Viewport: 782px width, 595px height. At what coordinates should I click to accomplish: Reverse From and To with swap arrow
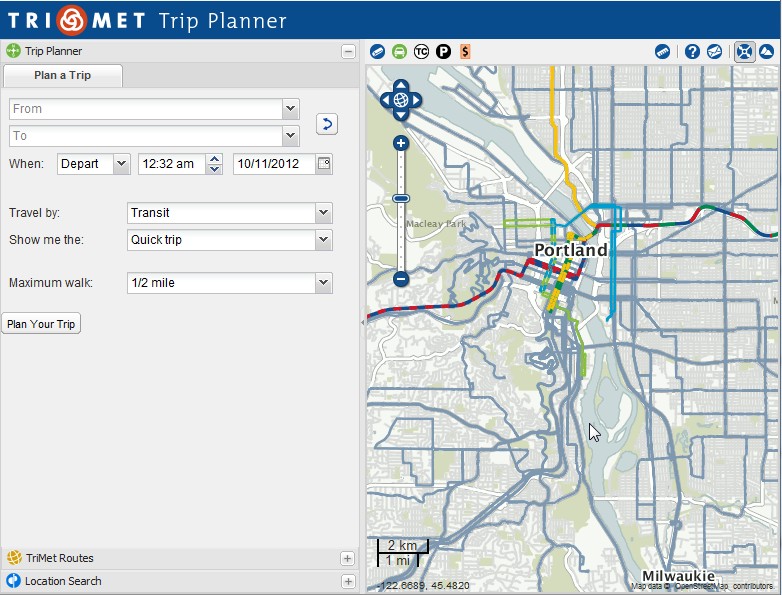[326, 124]
